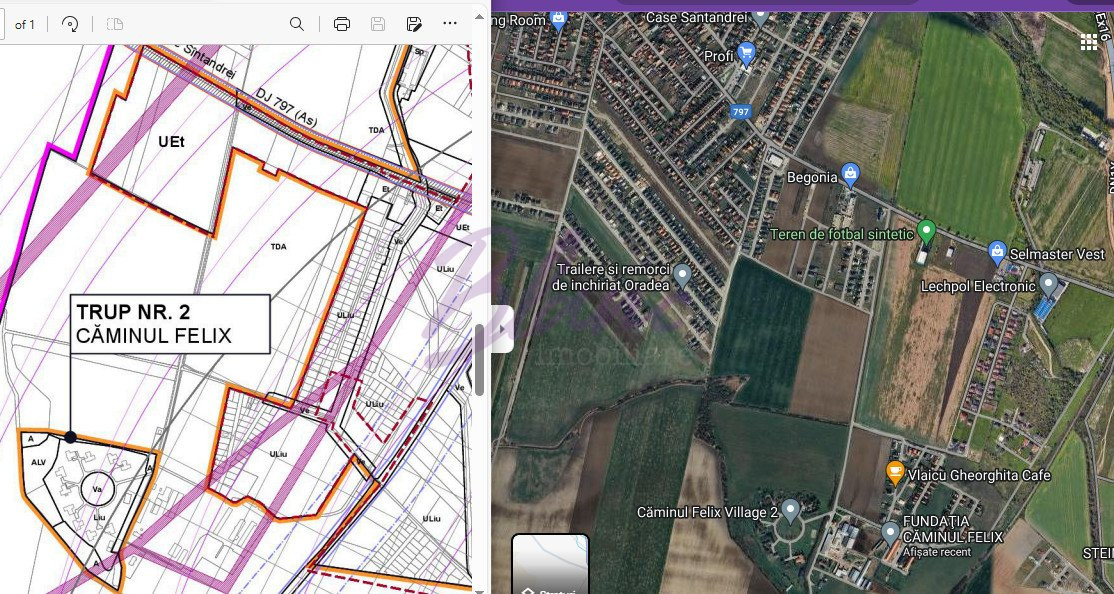Open the Google apps grid
Screen dimensions: 1114x594
pyautogui.click(x=1089, y=41)
